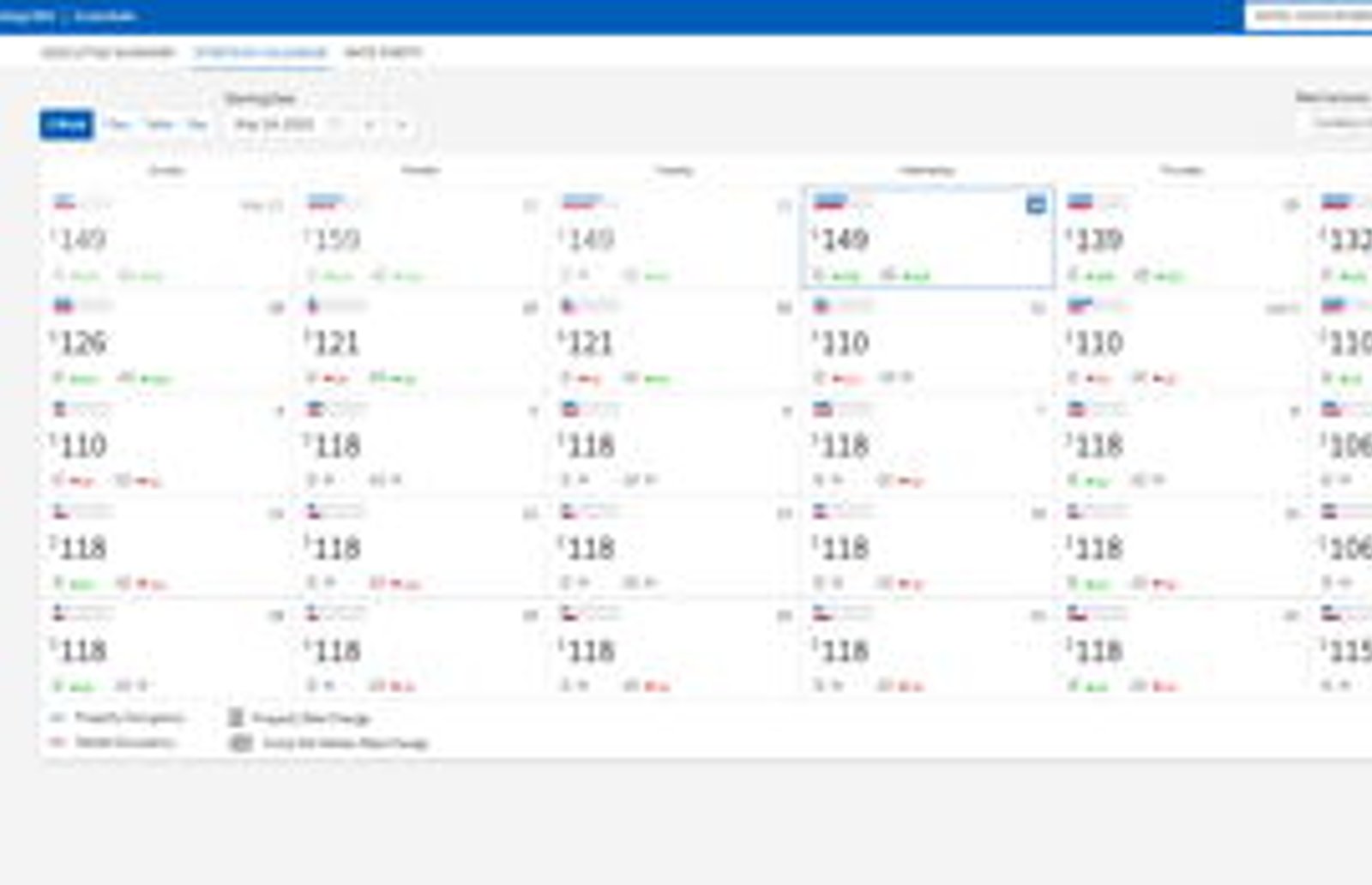Select the $110 rate cell under Thursday
Screen dimensions: 1372x885
coord(1182,342)
